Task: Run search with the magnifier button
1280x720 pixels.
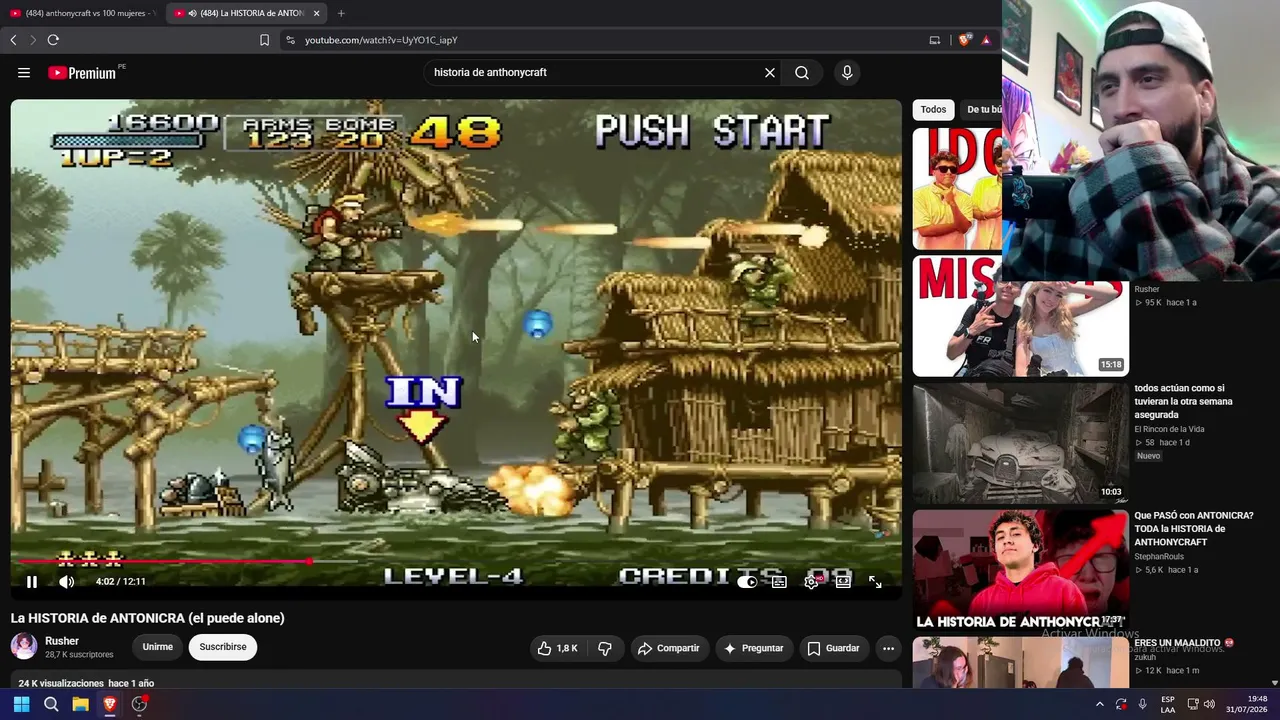Action: pos(802,72)
